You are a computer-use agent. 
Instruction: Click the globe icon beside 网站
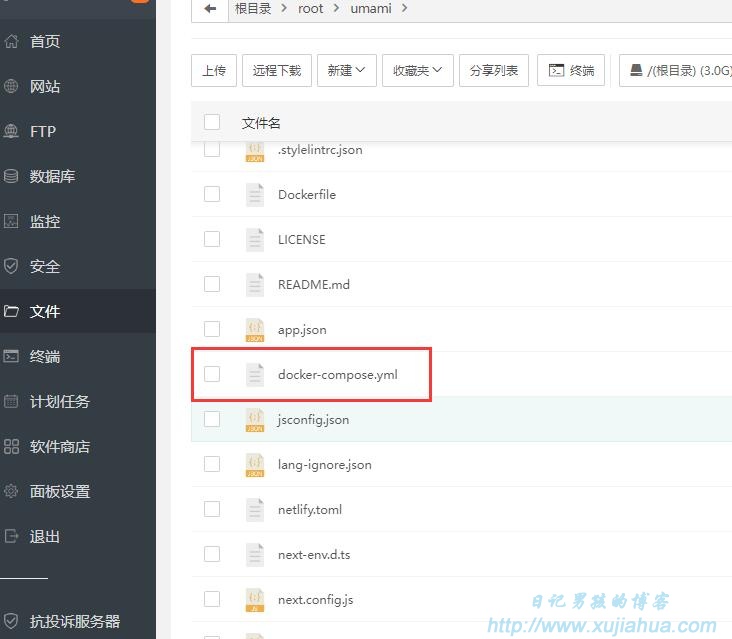coord(11,86)
